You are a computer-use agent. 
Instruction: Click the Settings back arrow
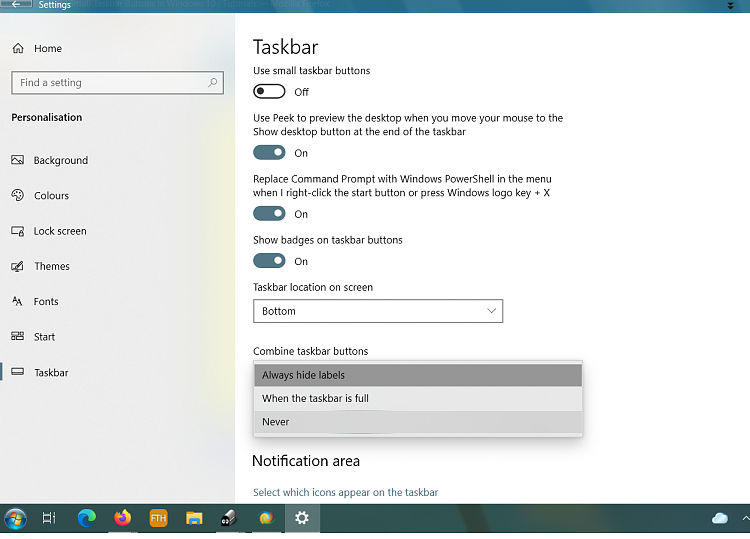pos(16,4)
